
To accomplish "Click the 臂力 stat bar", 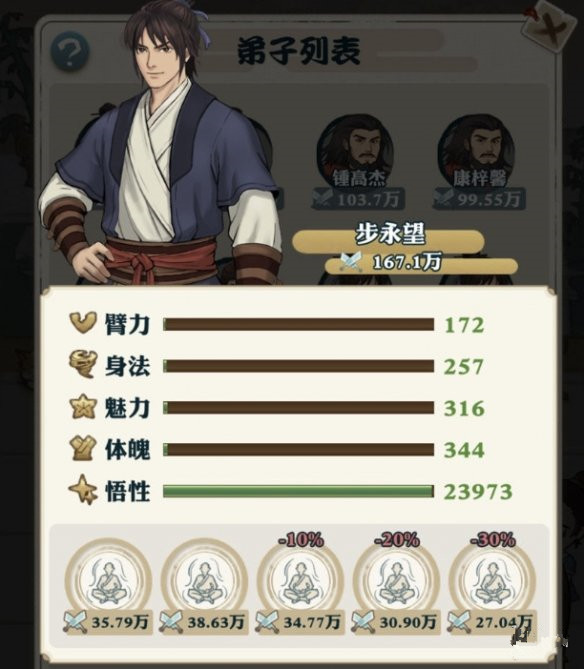I will pos(299,325).
